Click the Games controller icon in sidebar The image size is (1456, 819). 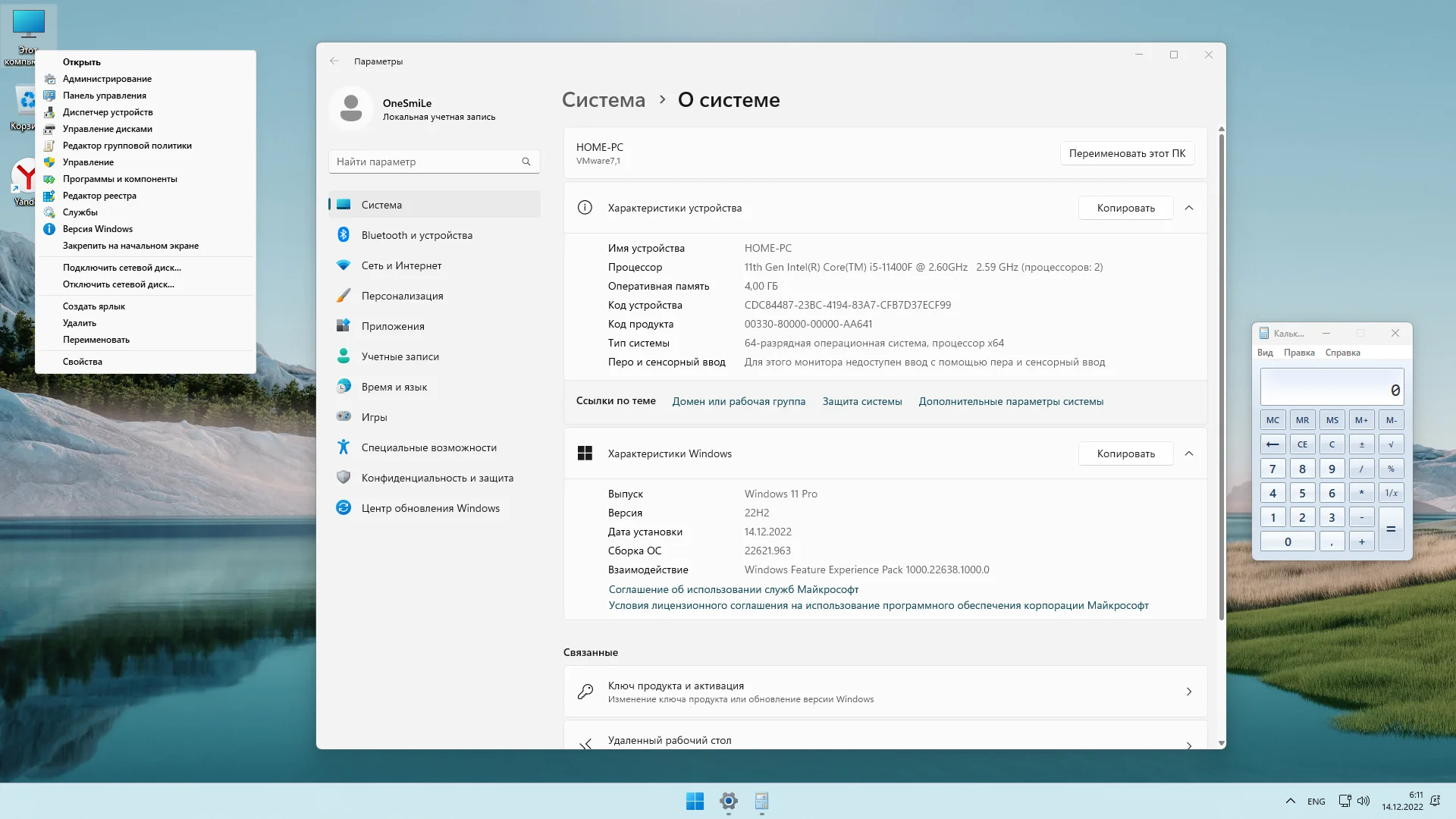(x=344, y=416)
